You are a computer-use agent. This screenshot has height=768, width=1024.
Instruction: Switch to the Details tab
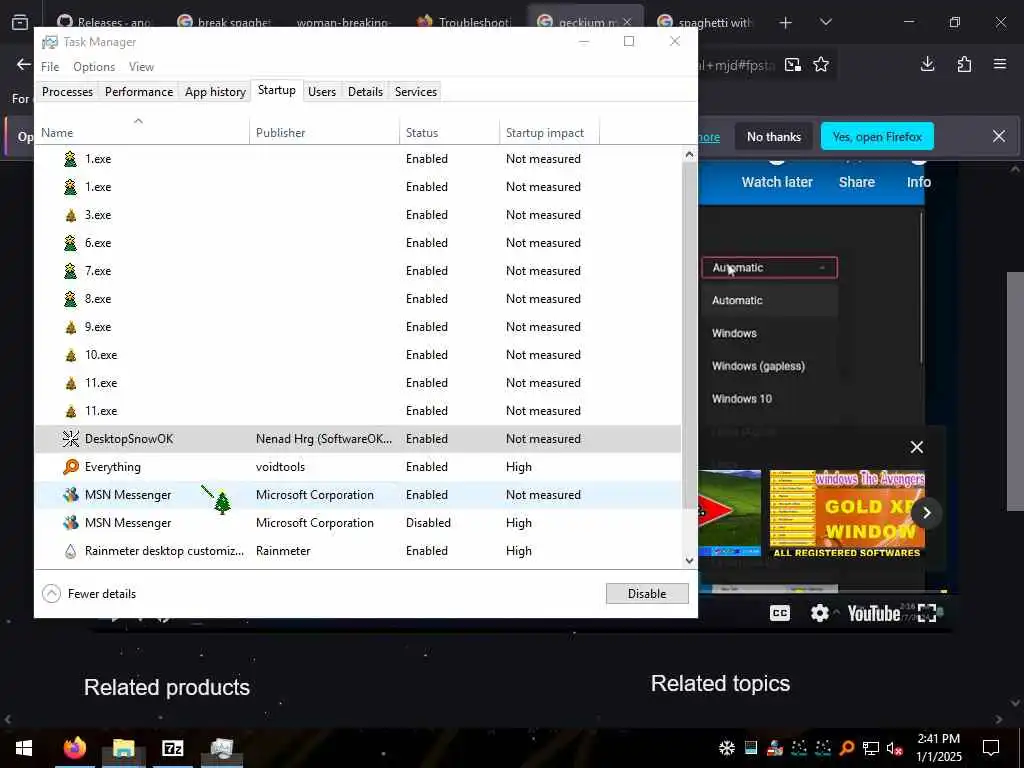(365, 91)
